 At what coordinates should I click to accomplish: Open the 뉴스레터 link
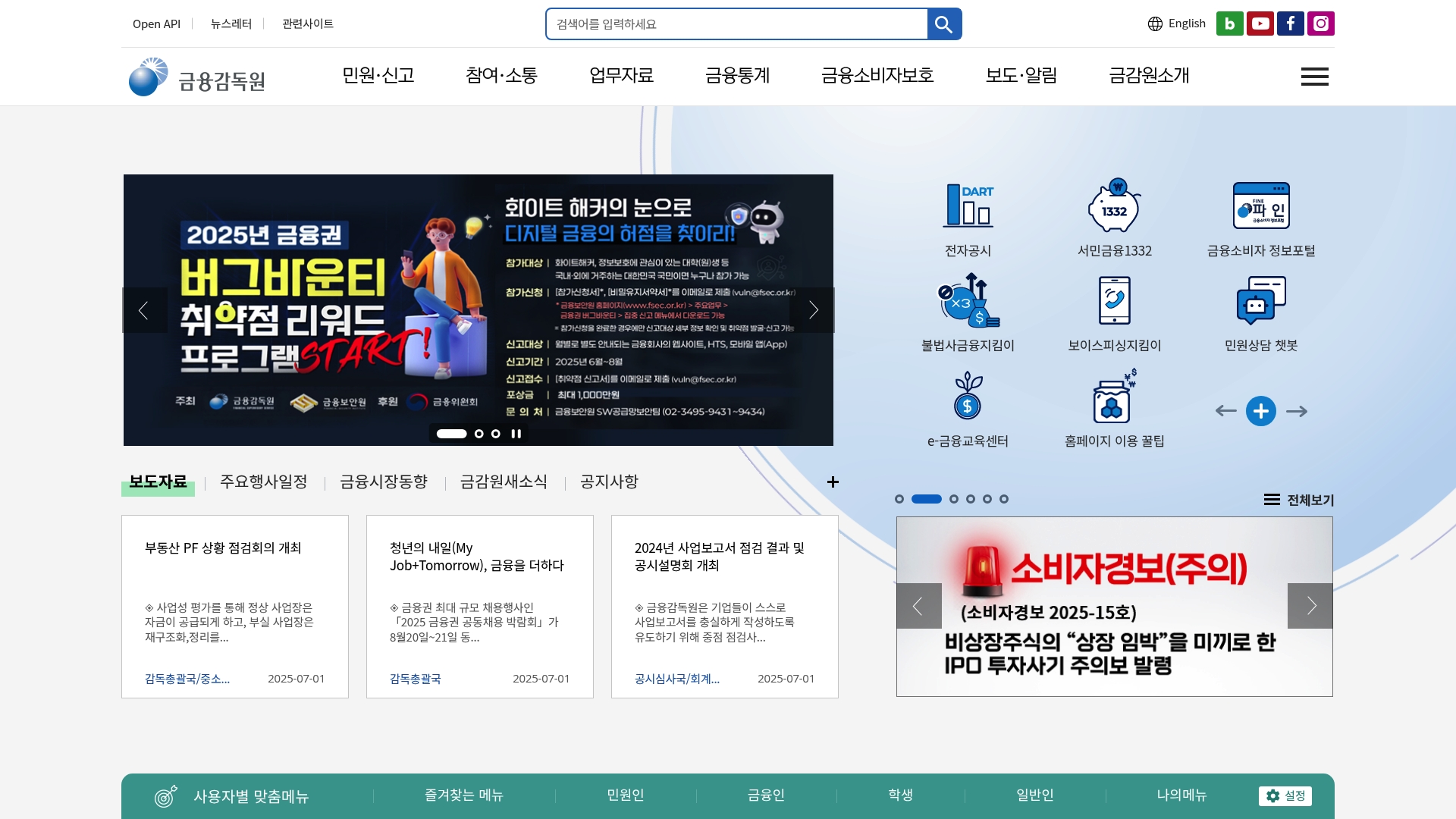click(231, 24)
